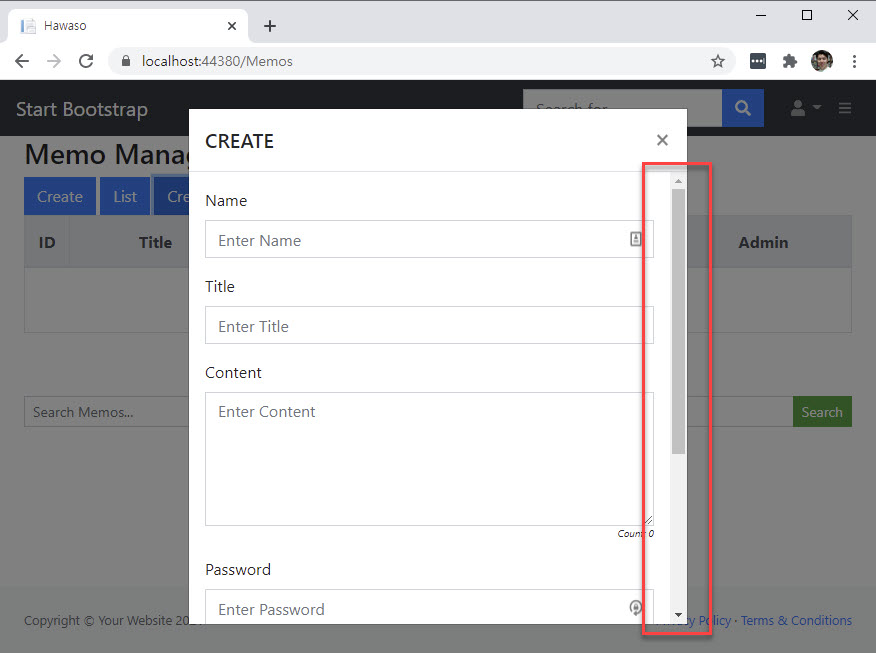This screenshot has height=653, width=876.
Task: Close the CREATE modal with X
Action: (662, 141)
